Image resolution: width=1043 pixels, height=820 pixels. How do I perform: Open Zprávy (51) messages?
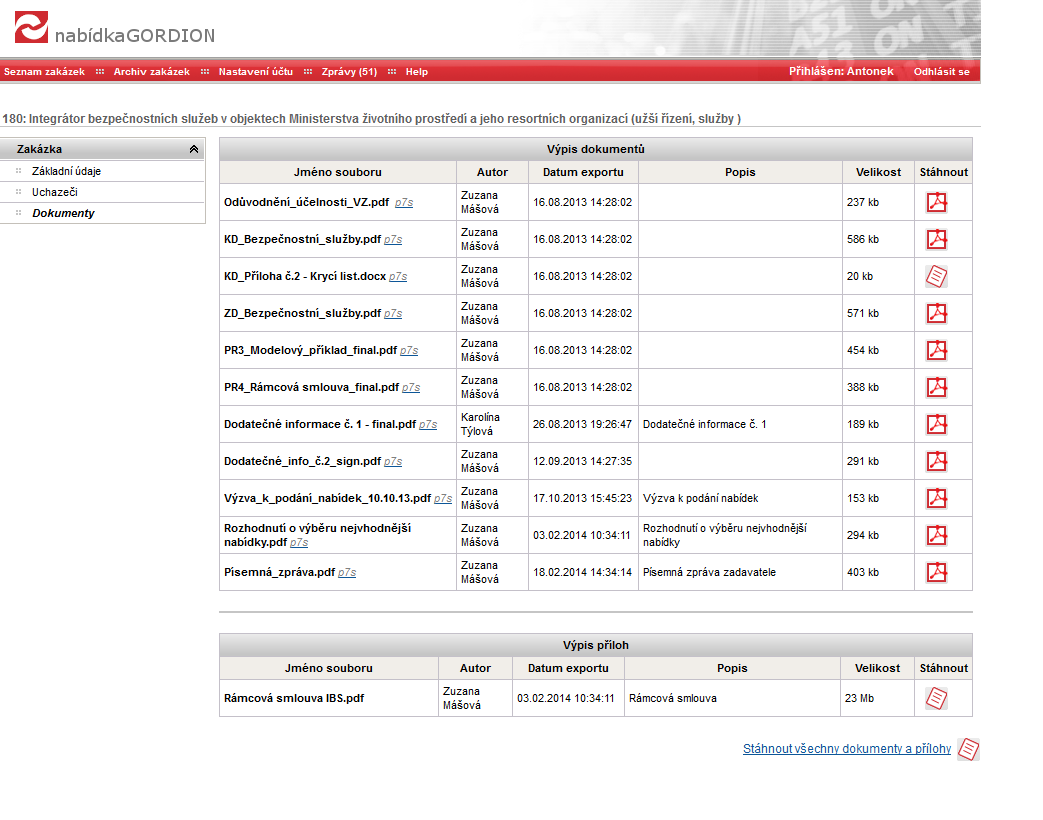(x=349, y=72)
